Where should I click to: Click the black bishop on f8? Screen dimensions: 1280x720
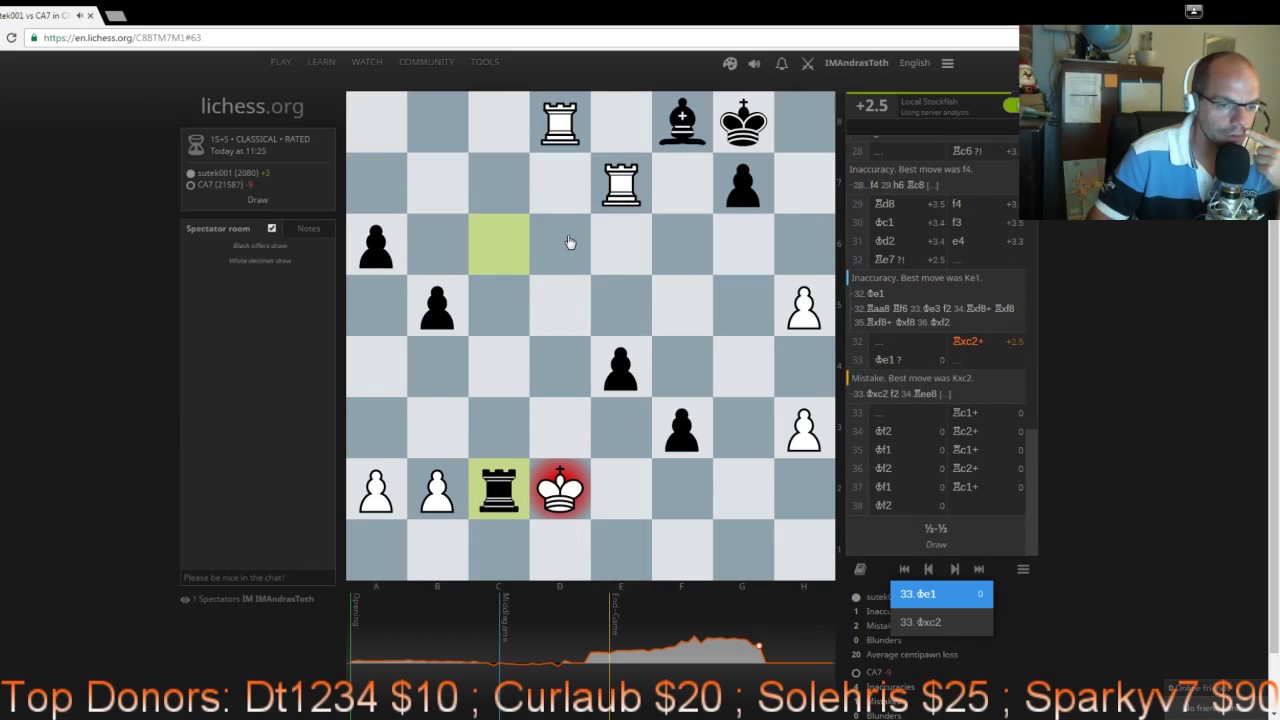coord(682,123)
